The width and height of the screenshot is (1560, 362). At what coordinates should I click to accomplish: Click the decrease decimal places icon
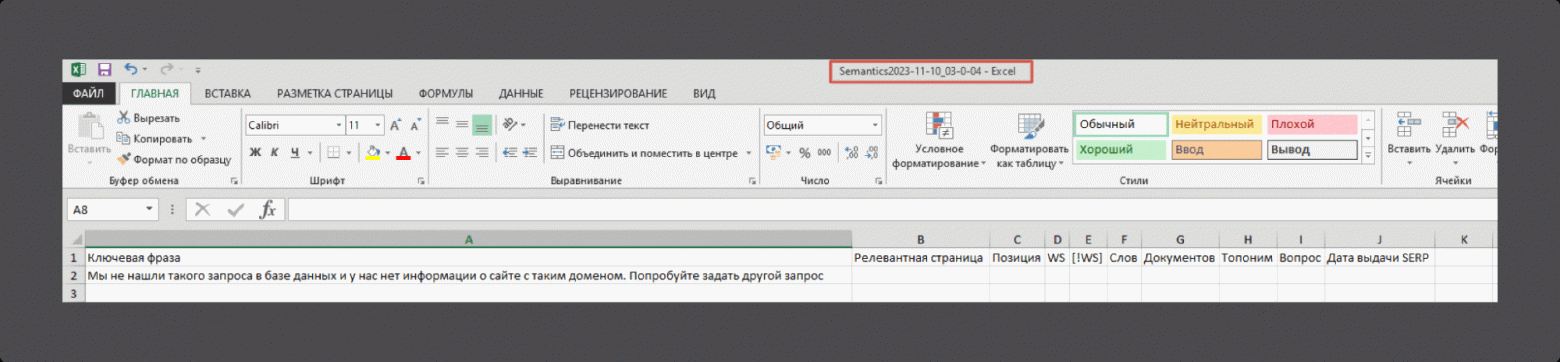coord(872,153)
